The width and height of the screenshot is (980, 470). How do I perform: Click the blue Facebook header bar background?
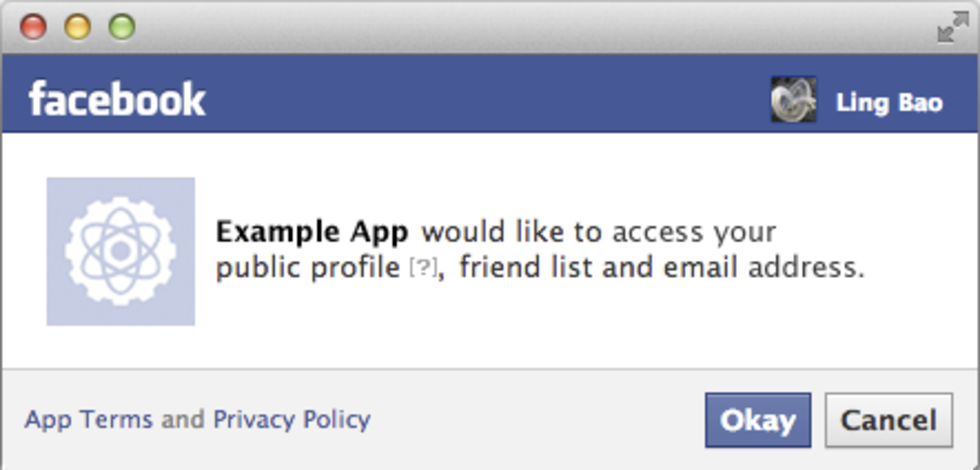[488, 94]
